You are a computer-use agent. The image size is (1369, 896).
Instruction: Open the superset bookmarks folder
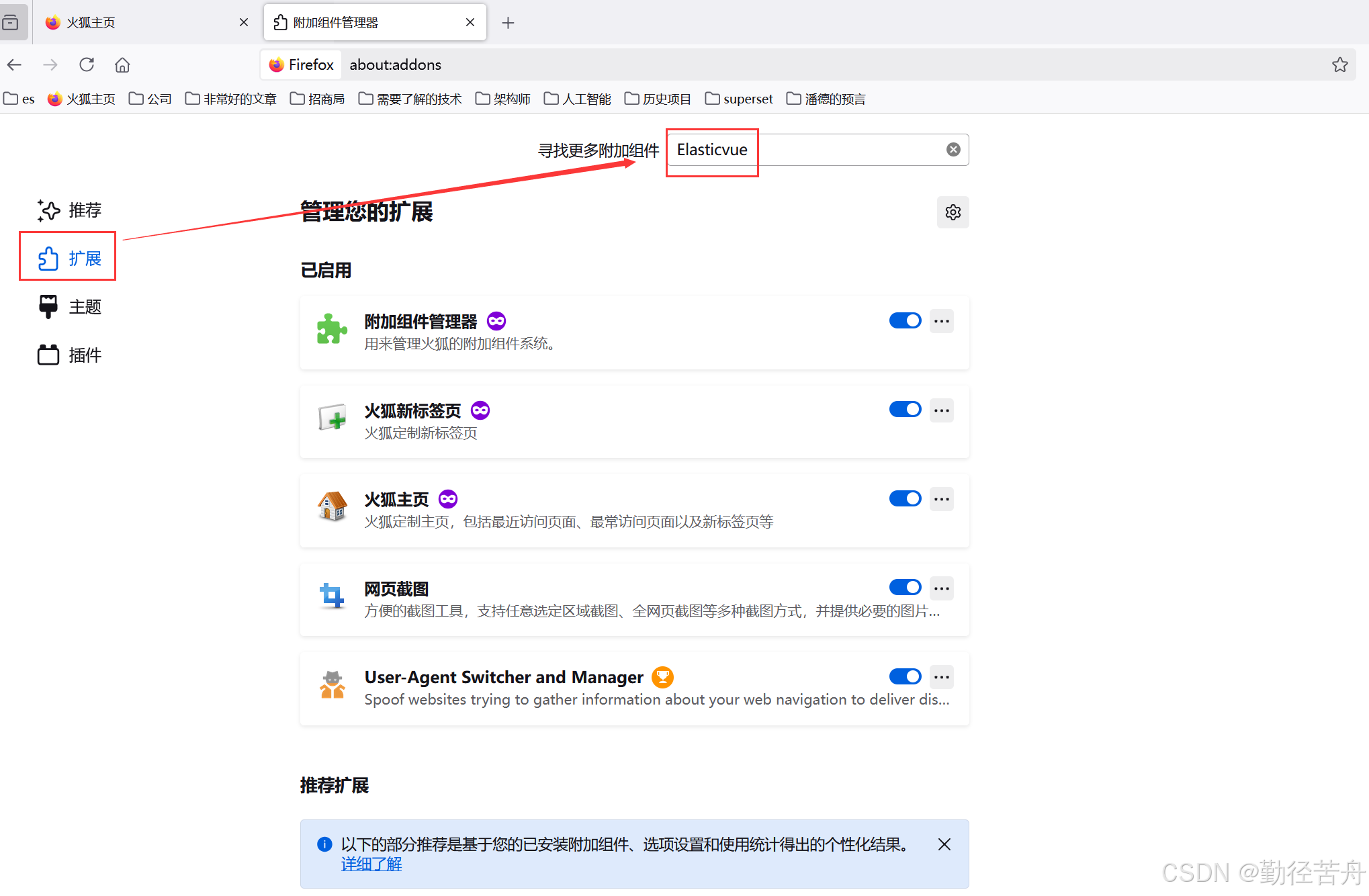[x=739, y=99]
